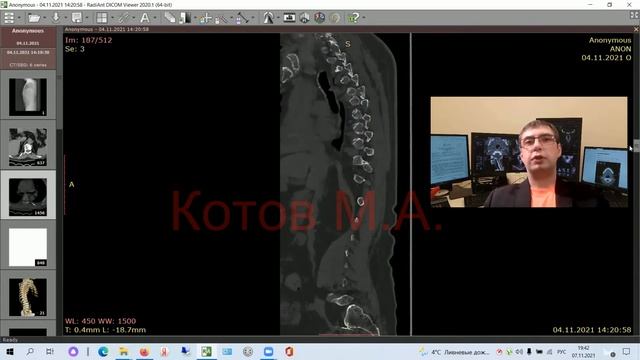640x360 pixels.
Task: Open multiplanar reconstruction (MPR) icon
Action: coord(305,18)
